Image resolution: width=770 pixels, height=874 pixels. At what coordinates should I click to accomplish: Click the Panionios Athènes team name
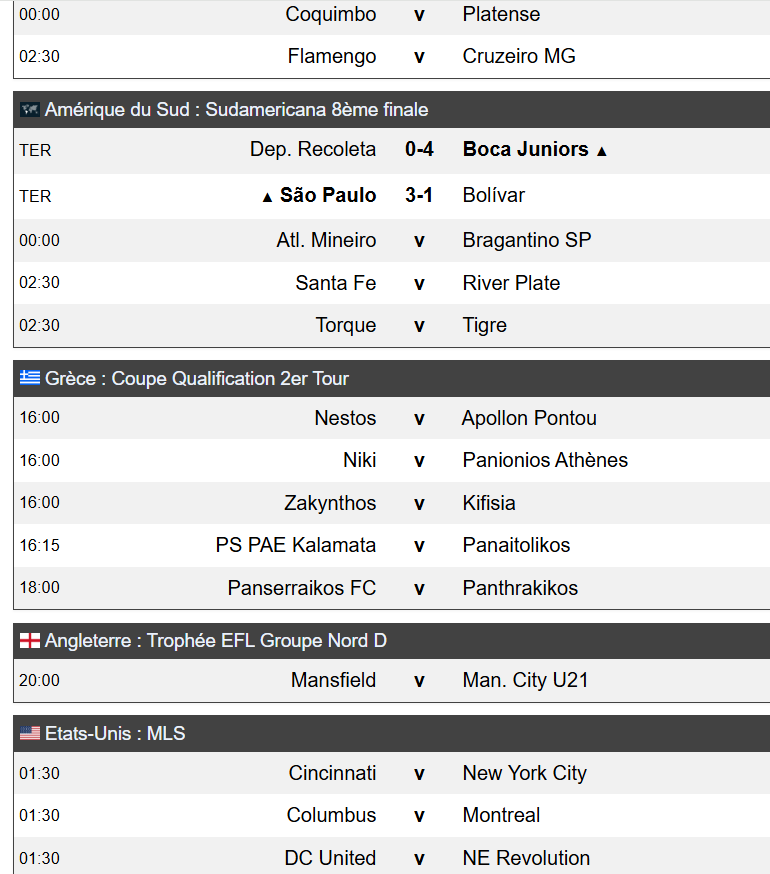[x=545, y=460]
